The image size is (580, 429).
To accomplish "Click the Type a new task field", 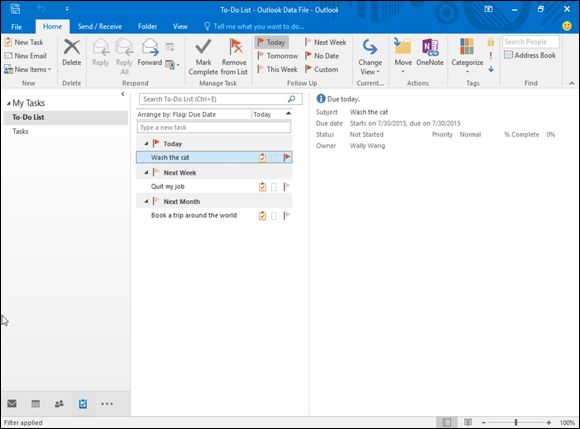I will tap(214, 127).
